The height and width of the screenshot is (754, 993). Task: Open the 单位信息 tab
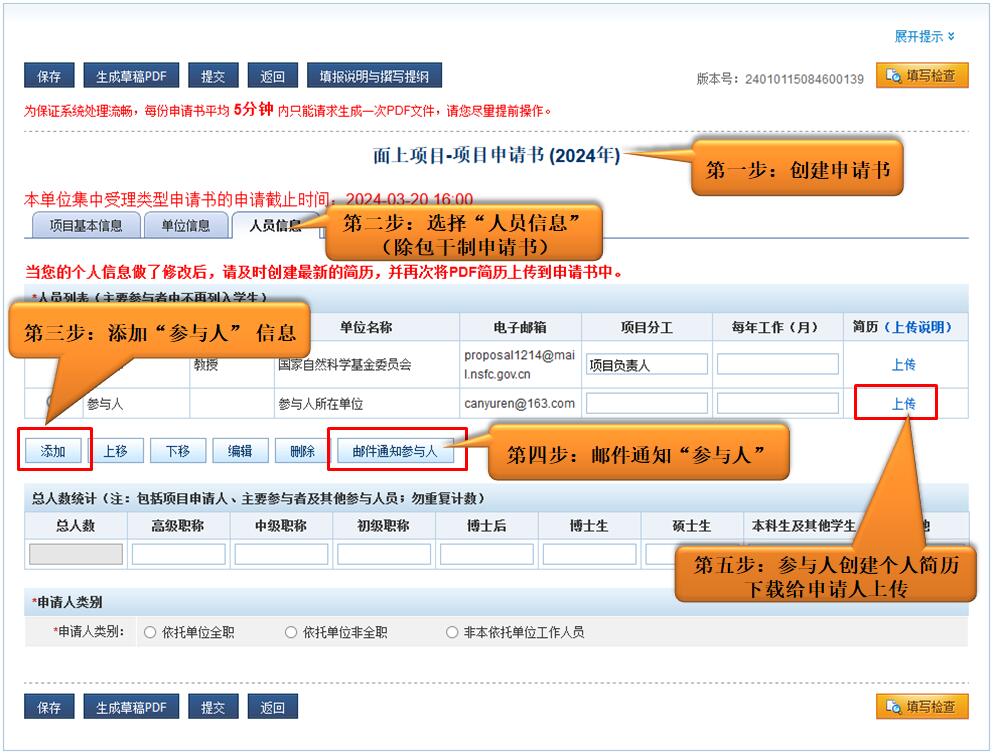pos(185,226)
